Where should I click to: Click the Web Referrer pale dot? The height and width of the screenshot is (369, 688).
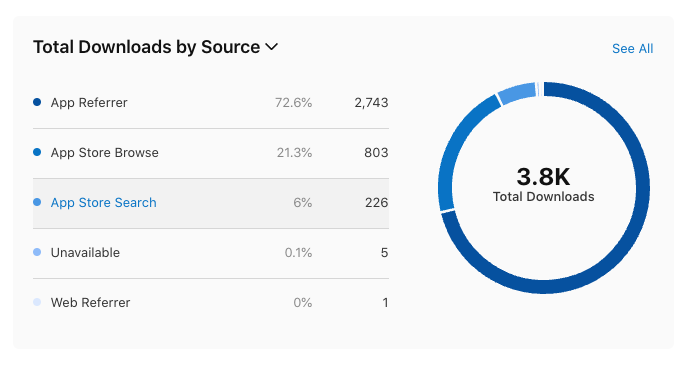(x=37, y=302)
